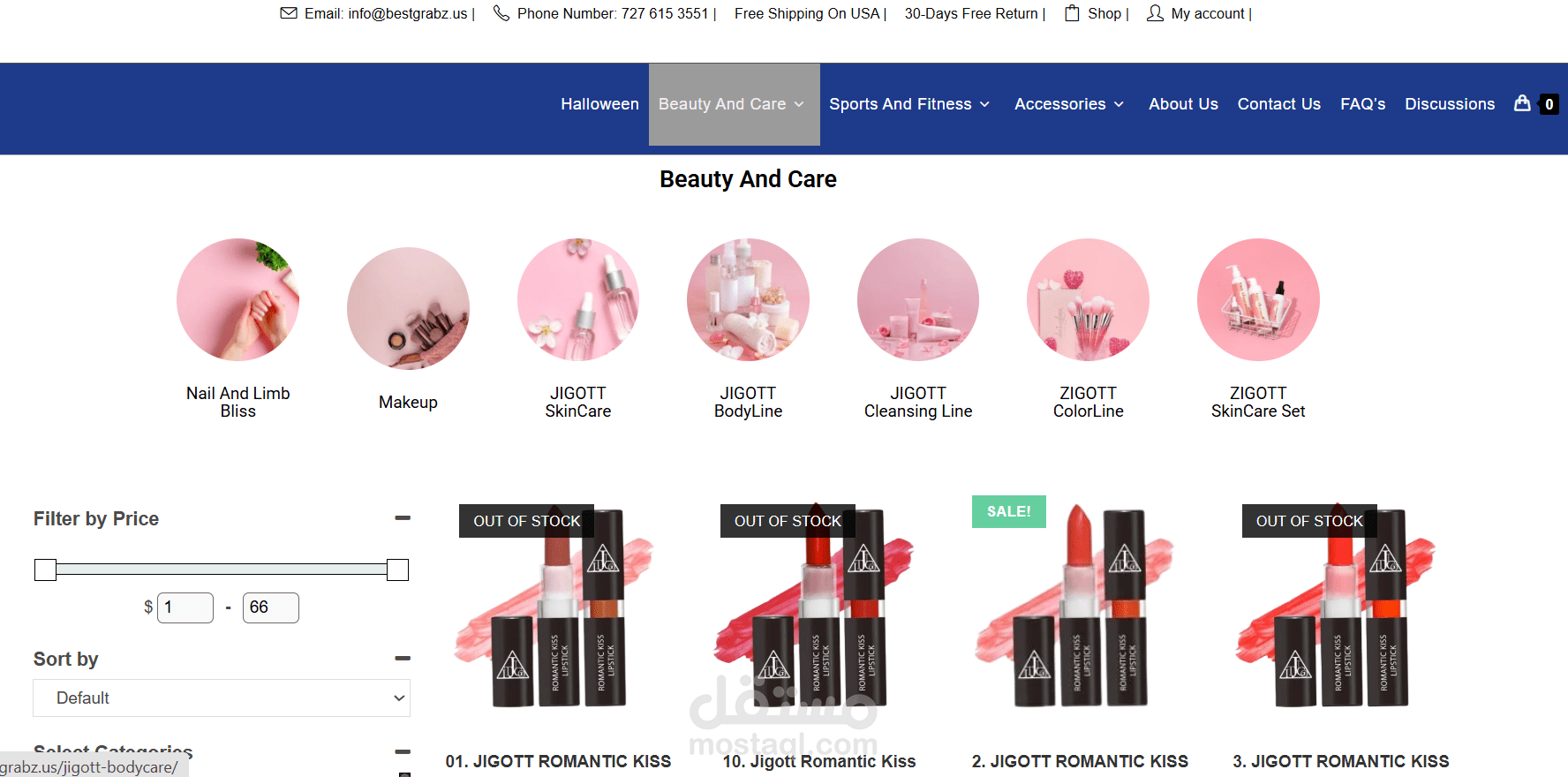Go to the About Us page
Screen dimensions: 1568x777
pos(1183,104)
